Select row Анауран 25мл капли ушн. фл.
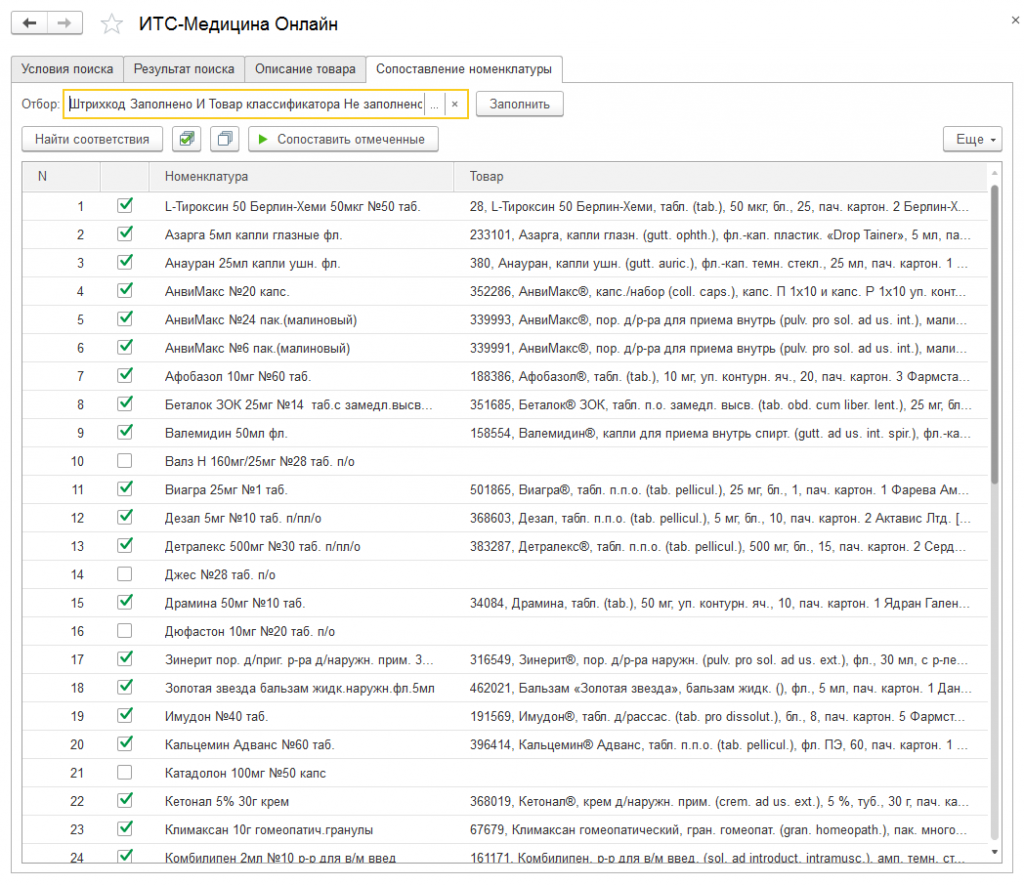1024x886 pixels. (505, 262)
